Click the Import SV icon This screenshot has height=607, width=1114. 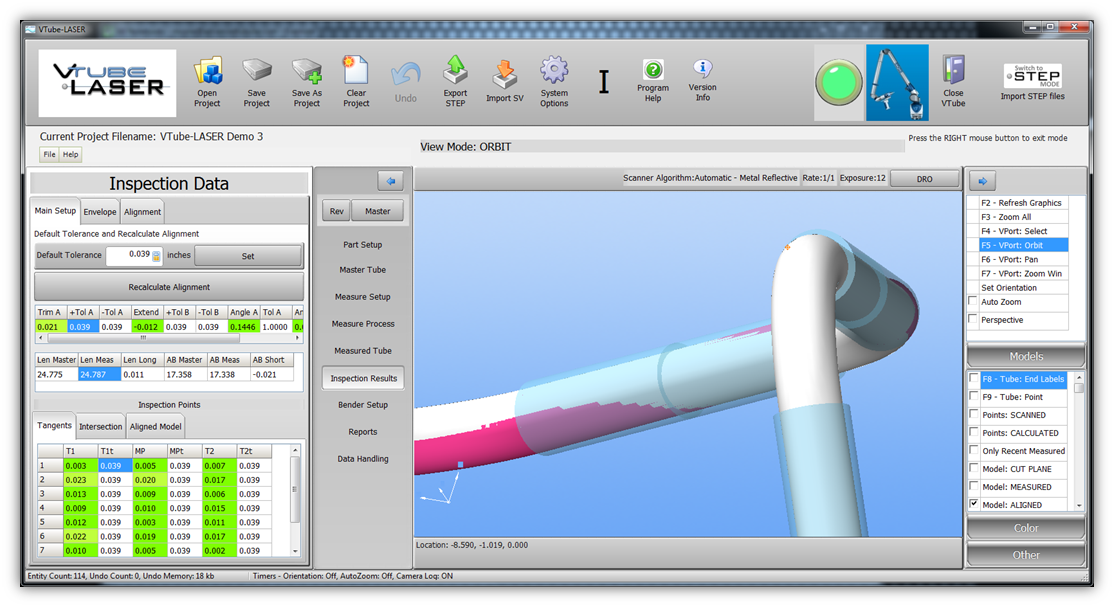pos(505,73)
